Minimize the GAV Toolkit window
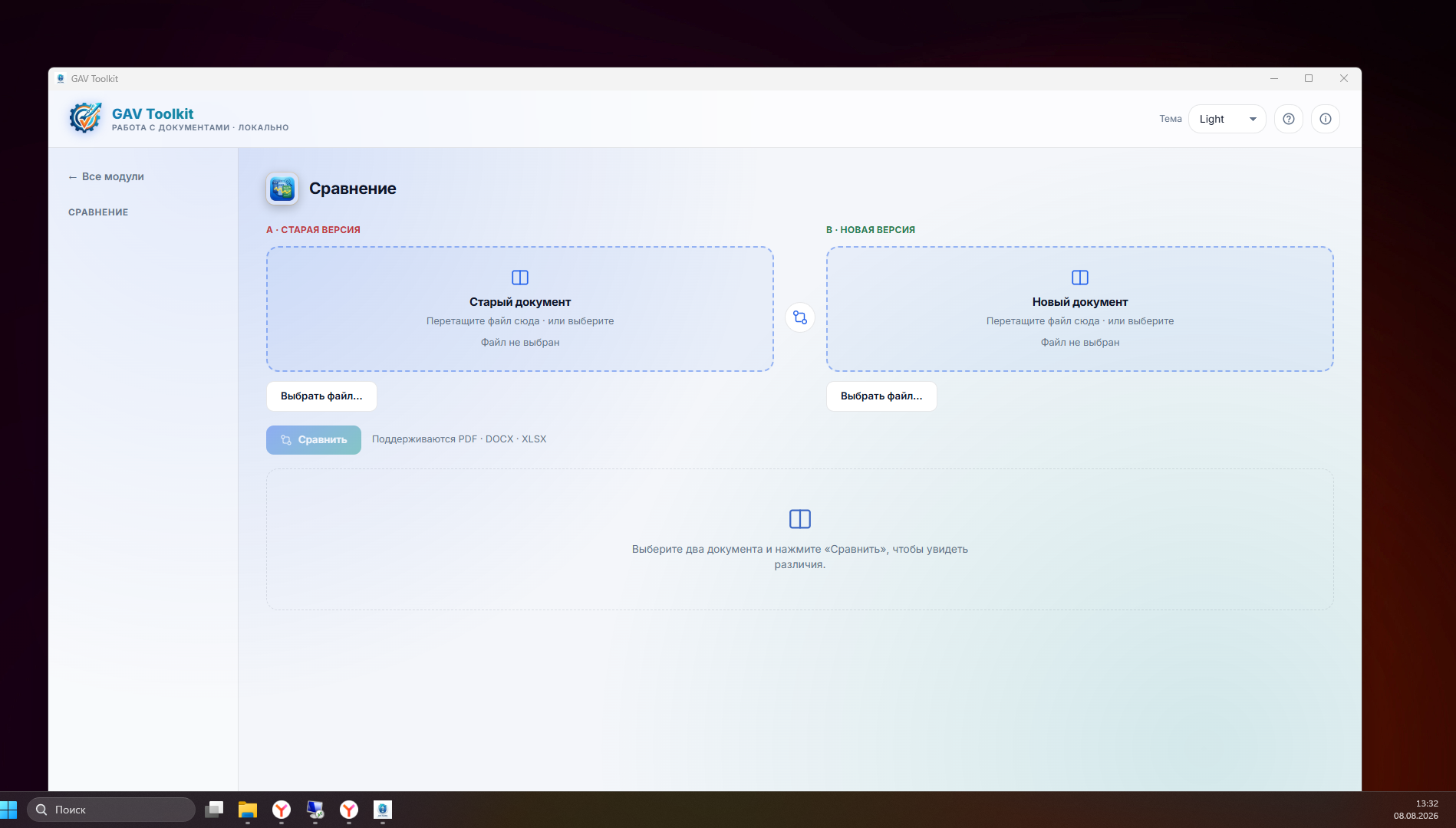1456x828 pixels. [x=1274, y=78]
